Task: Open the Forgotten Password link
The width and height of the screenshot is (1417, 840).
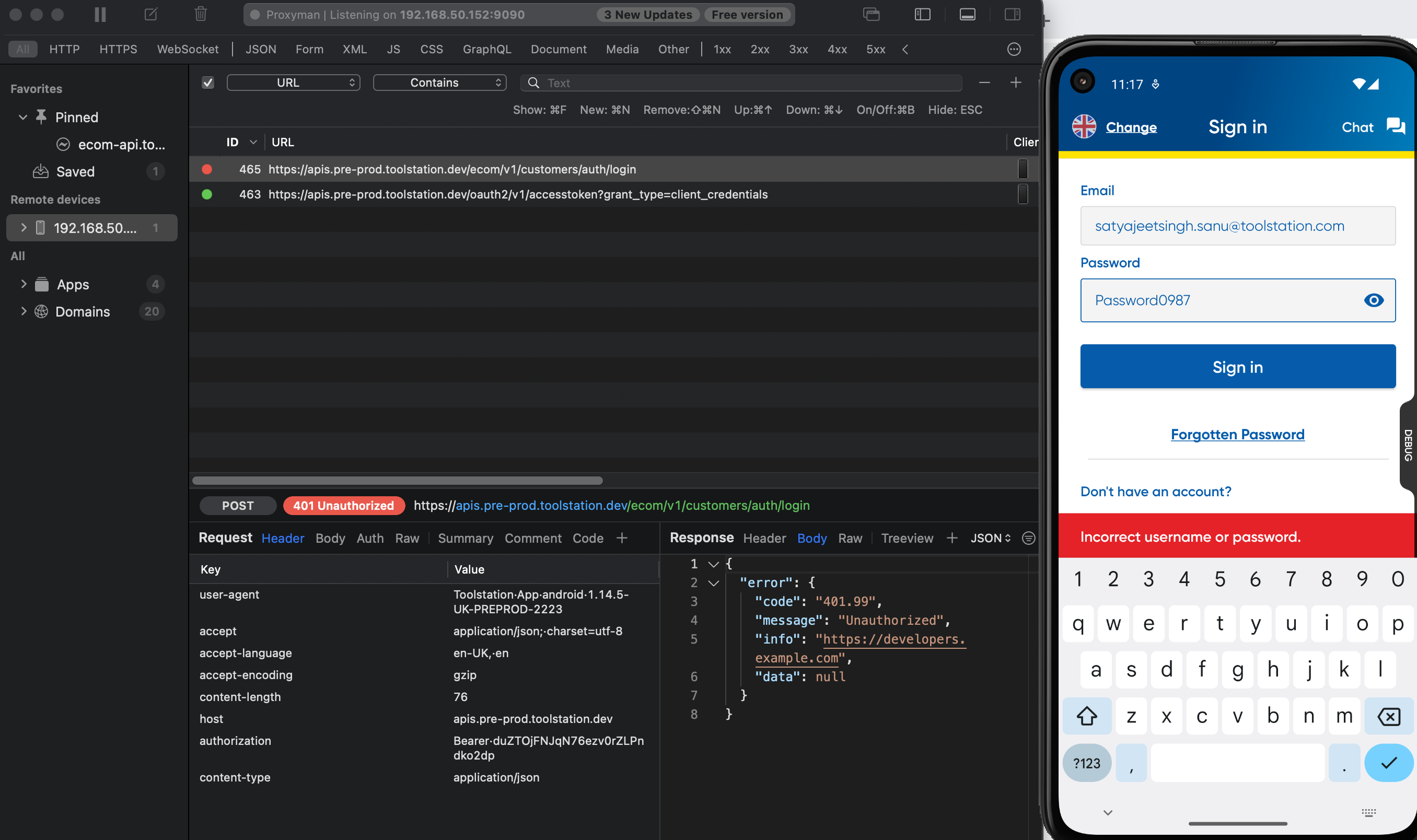Action: [1237, 434]
